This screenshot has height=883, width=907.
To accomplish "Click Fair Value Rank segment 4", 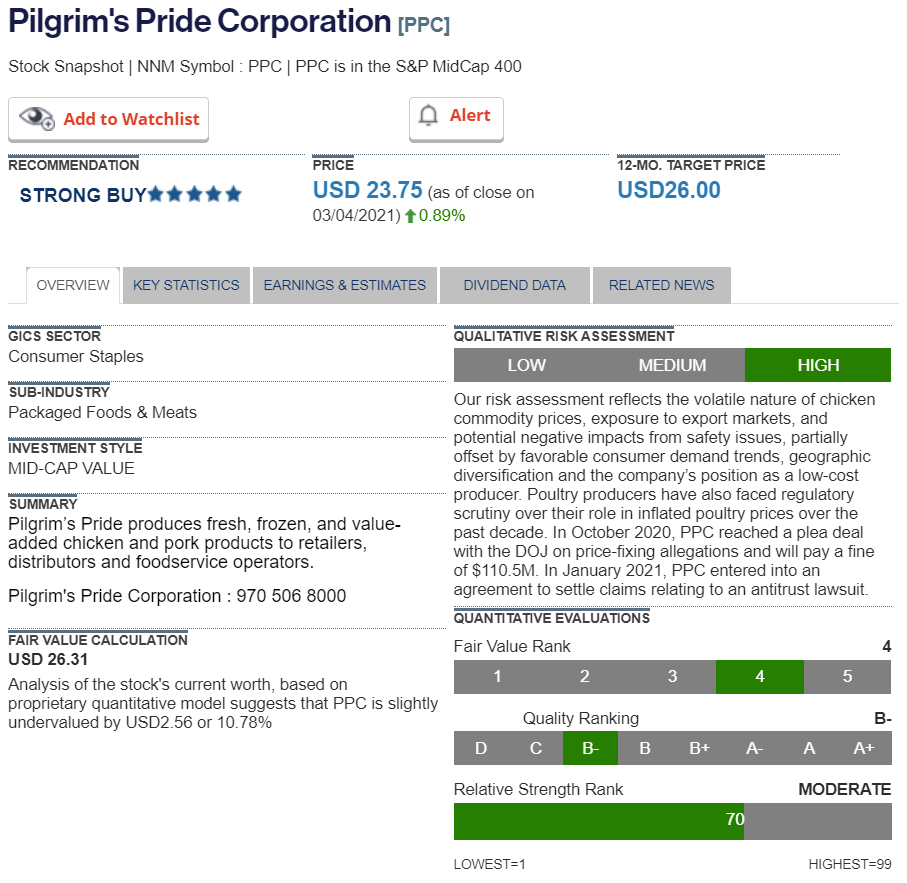I will pyautogui.click(x=760, y=677).
